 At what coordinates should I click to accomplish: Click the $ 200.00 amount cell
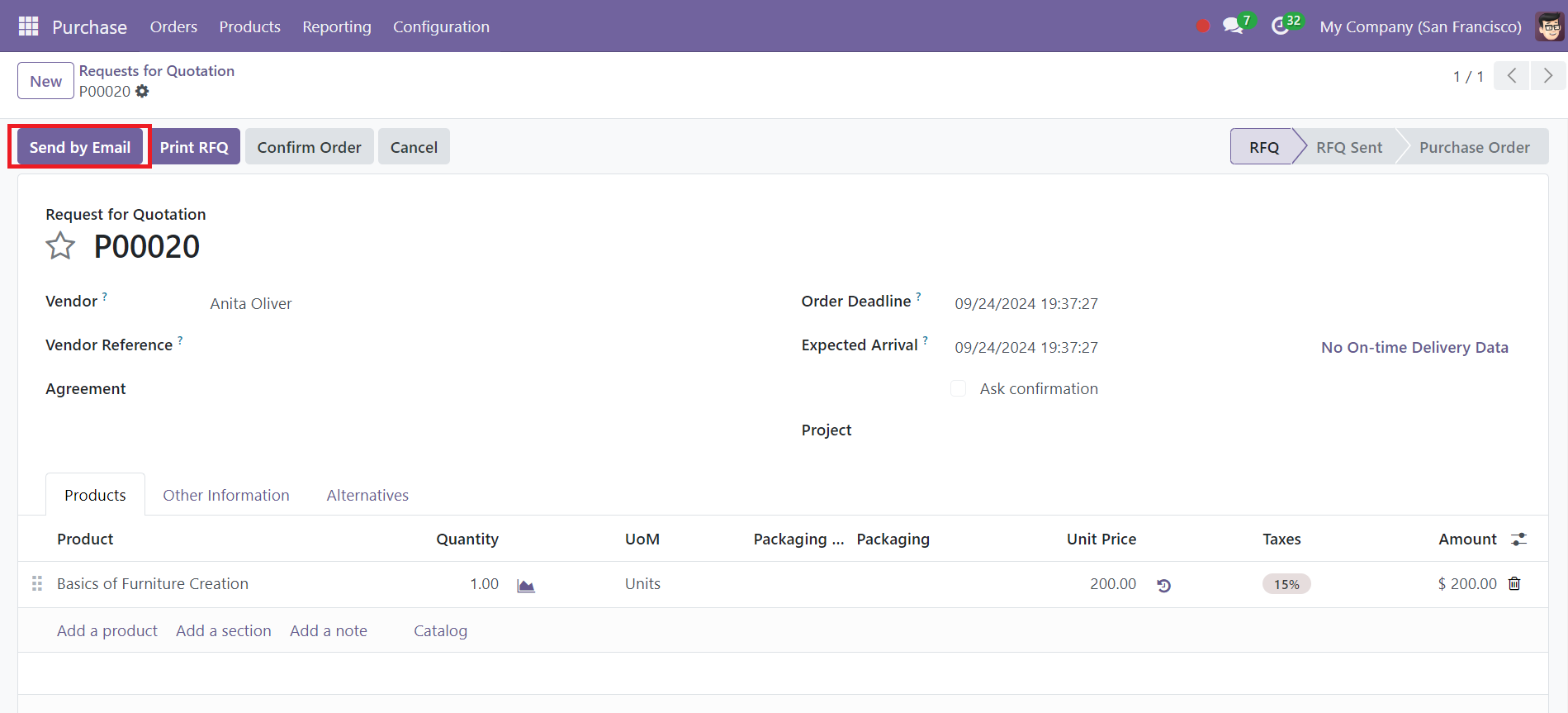tap(1467, 583)
